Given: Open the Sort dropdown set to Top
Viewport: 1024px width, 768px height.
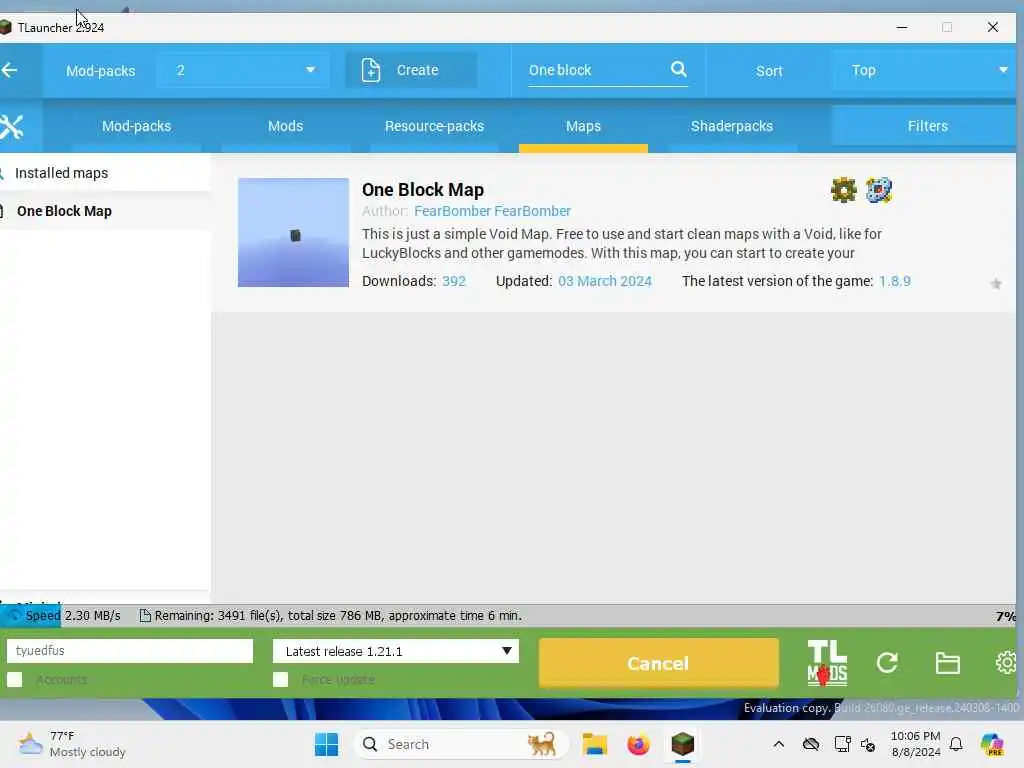Looking at the screenshot, I should coord(923,70).
